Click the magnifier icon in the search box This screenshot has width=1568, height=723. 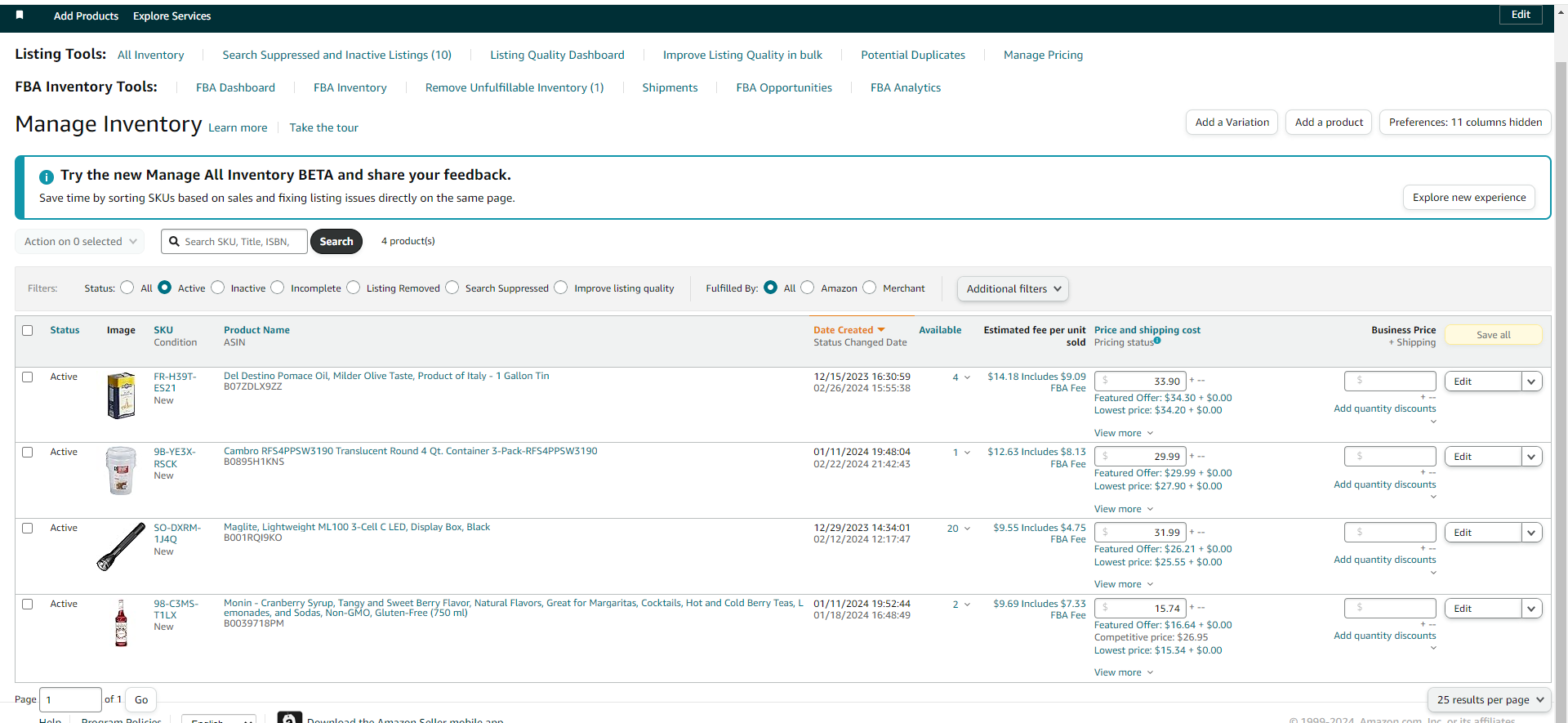tap(174, 241)
